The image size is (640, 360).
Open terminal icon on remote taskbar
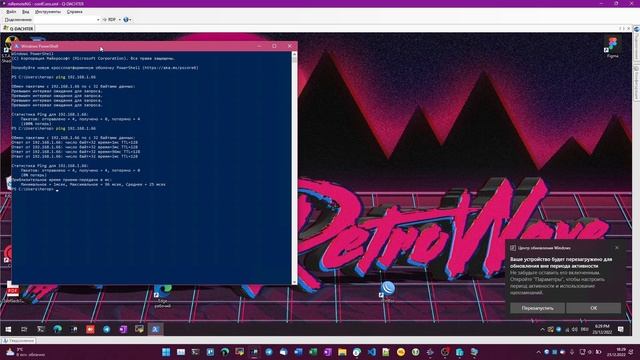click(41, 329)
